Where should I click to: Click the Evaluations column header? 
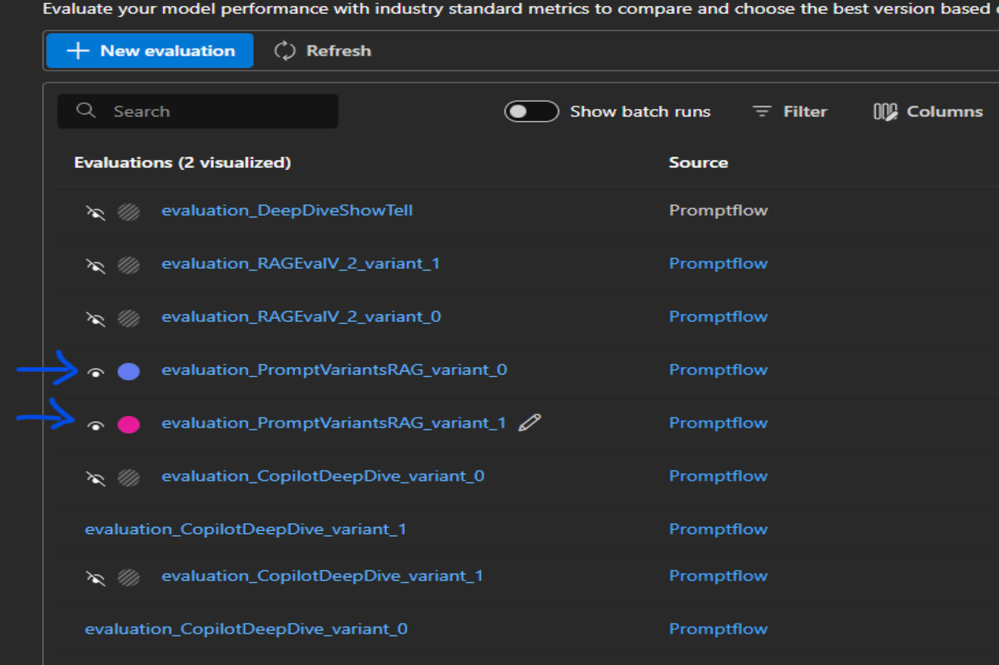tap(182, 162)
